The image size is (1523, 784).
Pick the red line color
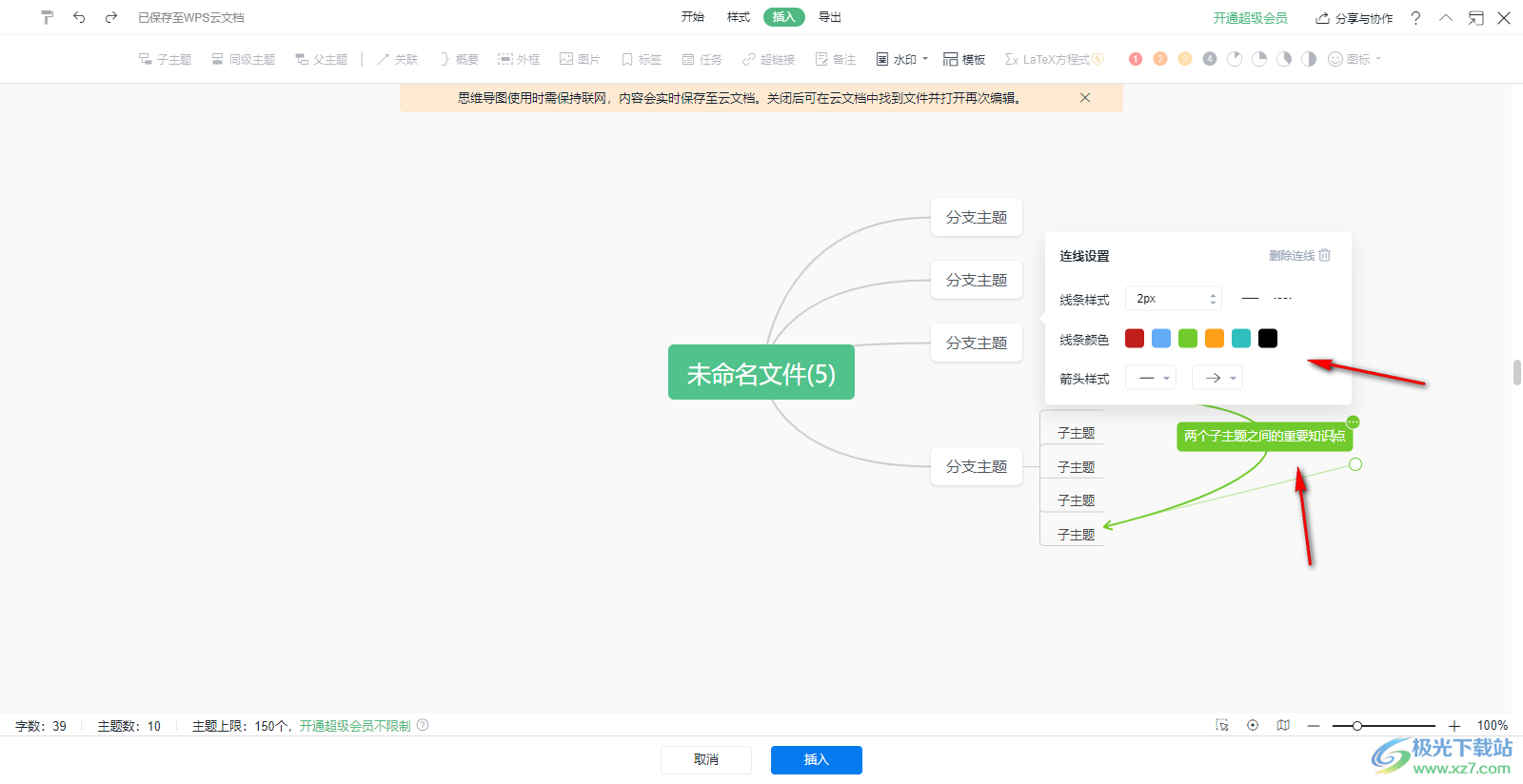coord(1135,339)
